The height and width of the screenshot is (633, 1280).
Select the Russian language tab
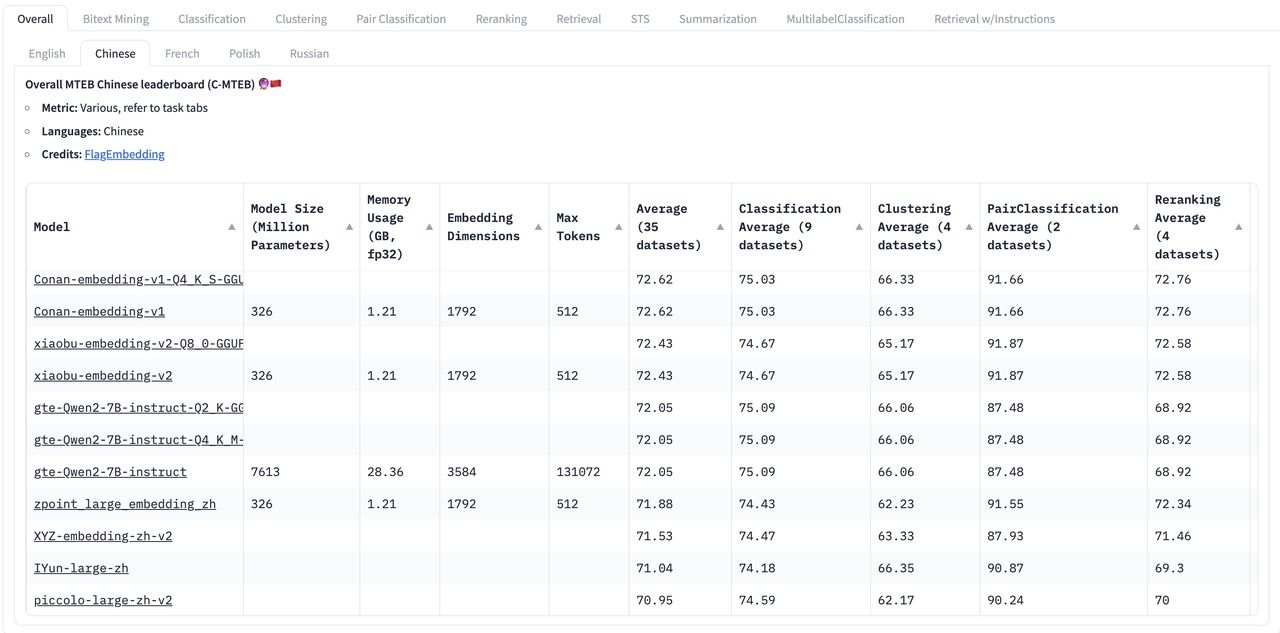pos(309,53)
